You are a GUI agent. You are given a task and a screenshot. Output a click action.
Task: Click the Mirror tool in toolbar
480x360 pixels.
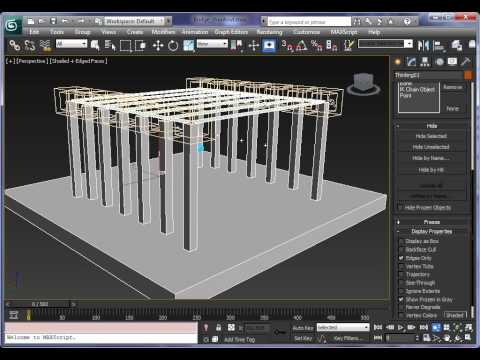[x=423, y=45]
